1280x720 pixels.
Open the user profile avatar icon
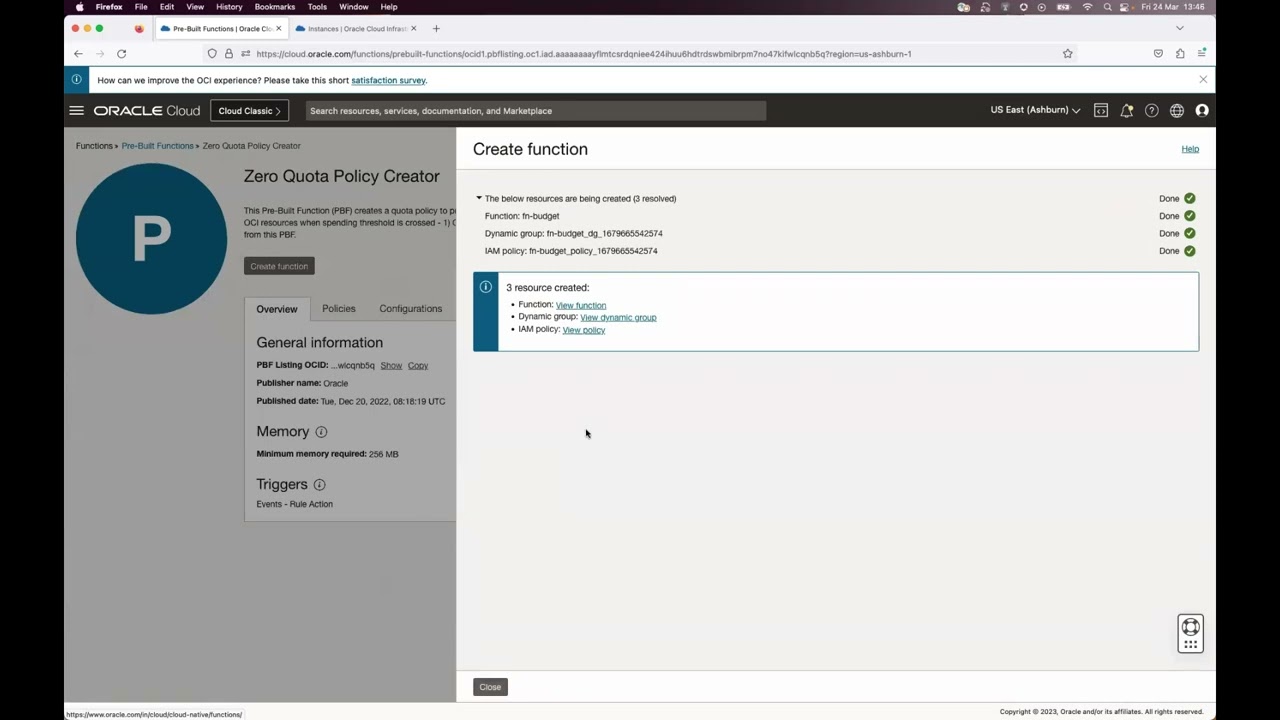[1202, 111]
